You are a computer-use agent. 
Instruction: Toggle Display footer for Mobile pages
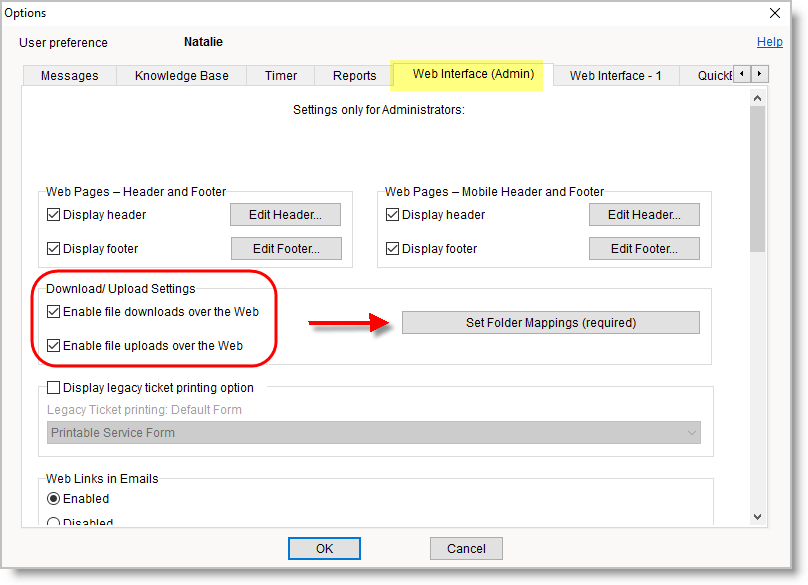click(x=393, y=249)
